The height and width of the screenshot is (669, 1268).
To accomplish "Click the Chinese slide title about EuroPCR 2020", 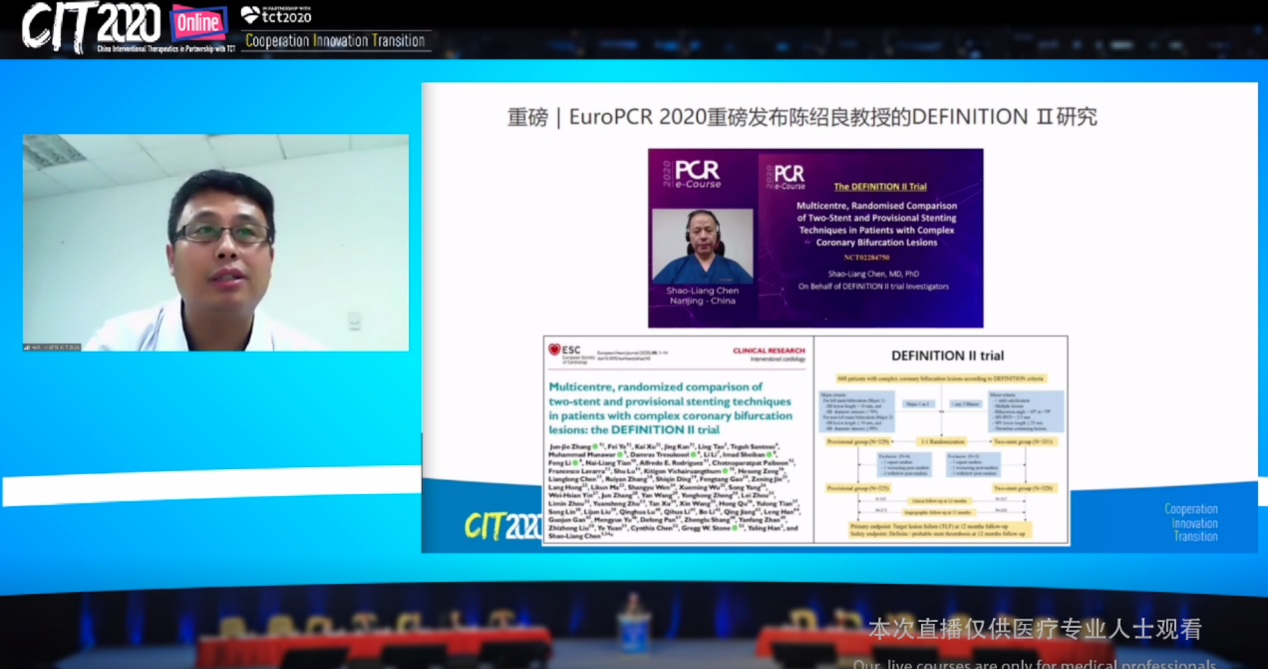I will click(x=802, y=117).
